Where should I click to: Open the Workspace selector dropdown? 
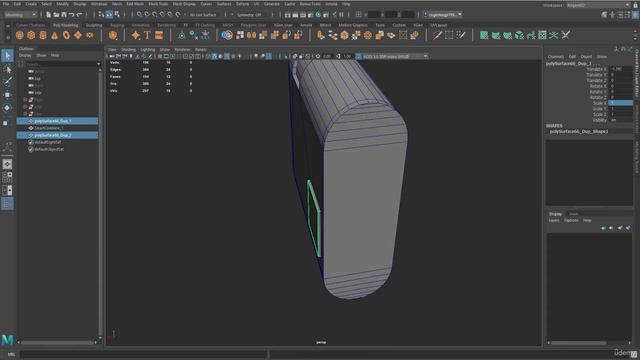click(x=598, y=5)
